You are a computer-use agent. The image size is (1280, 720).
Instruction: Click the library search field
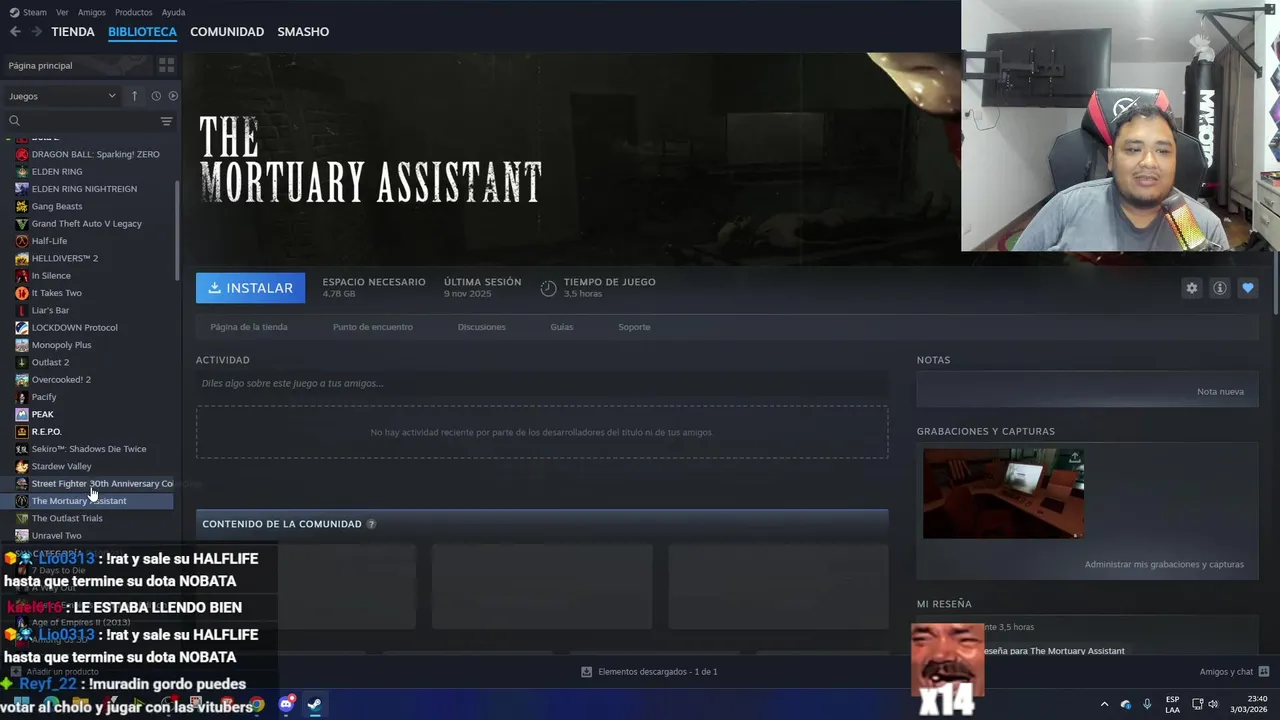click(80, 121)
